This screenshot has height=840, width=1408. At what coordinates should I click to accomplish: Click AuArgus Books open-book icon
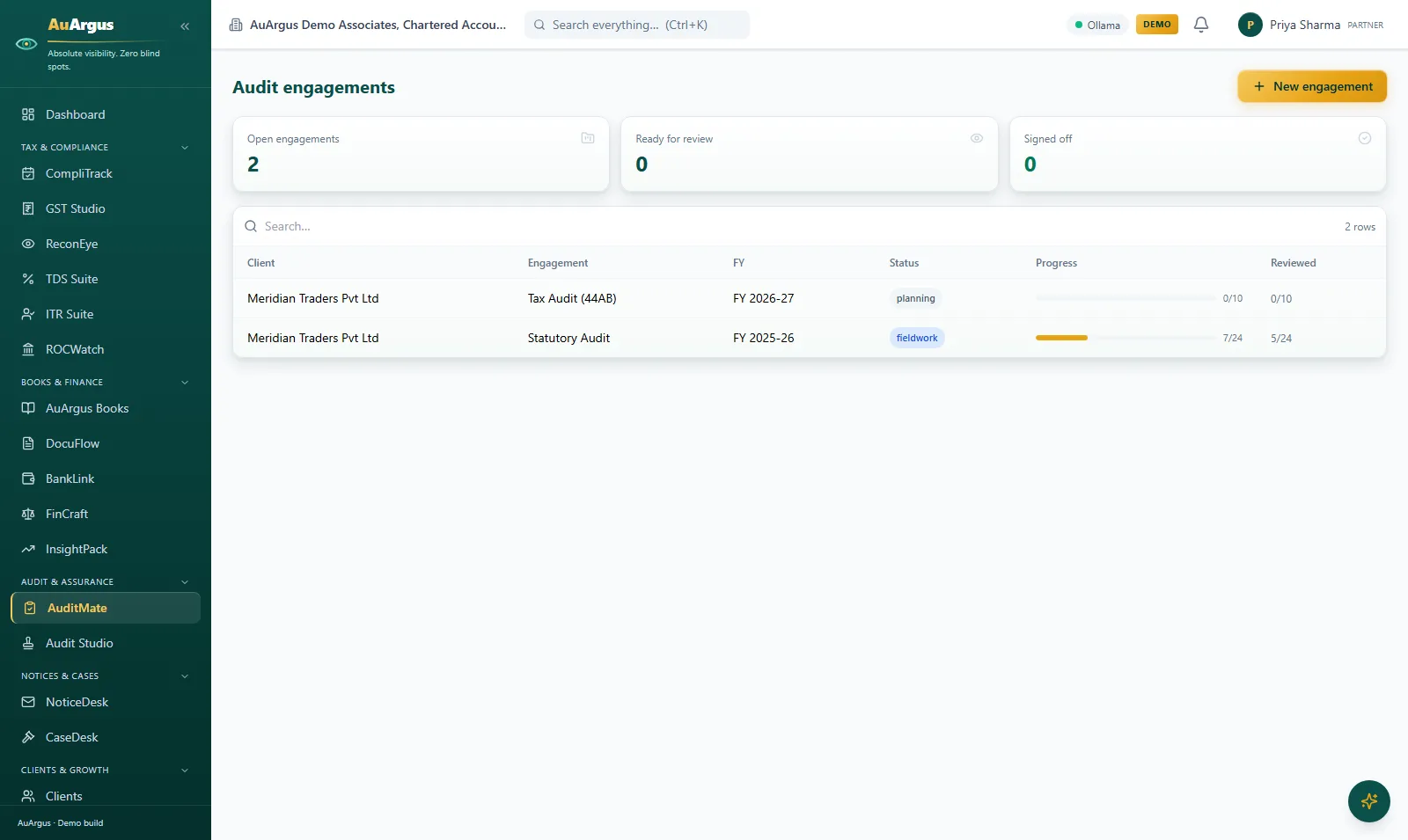[x=28, y=408]
